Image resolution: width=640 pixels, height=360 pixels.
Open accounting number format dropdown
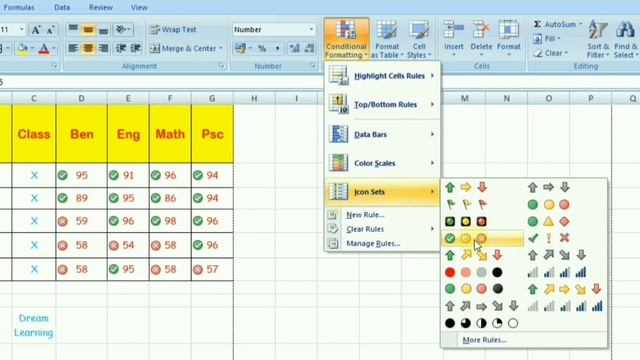pos(249,49)
